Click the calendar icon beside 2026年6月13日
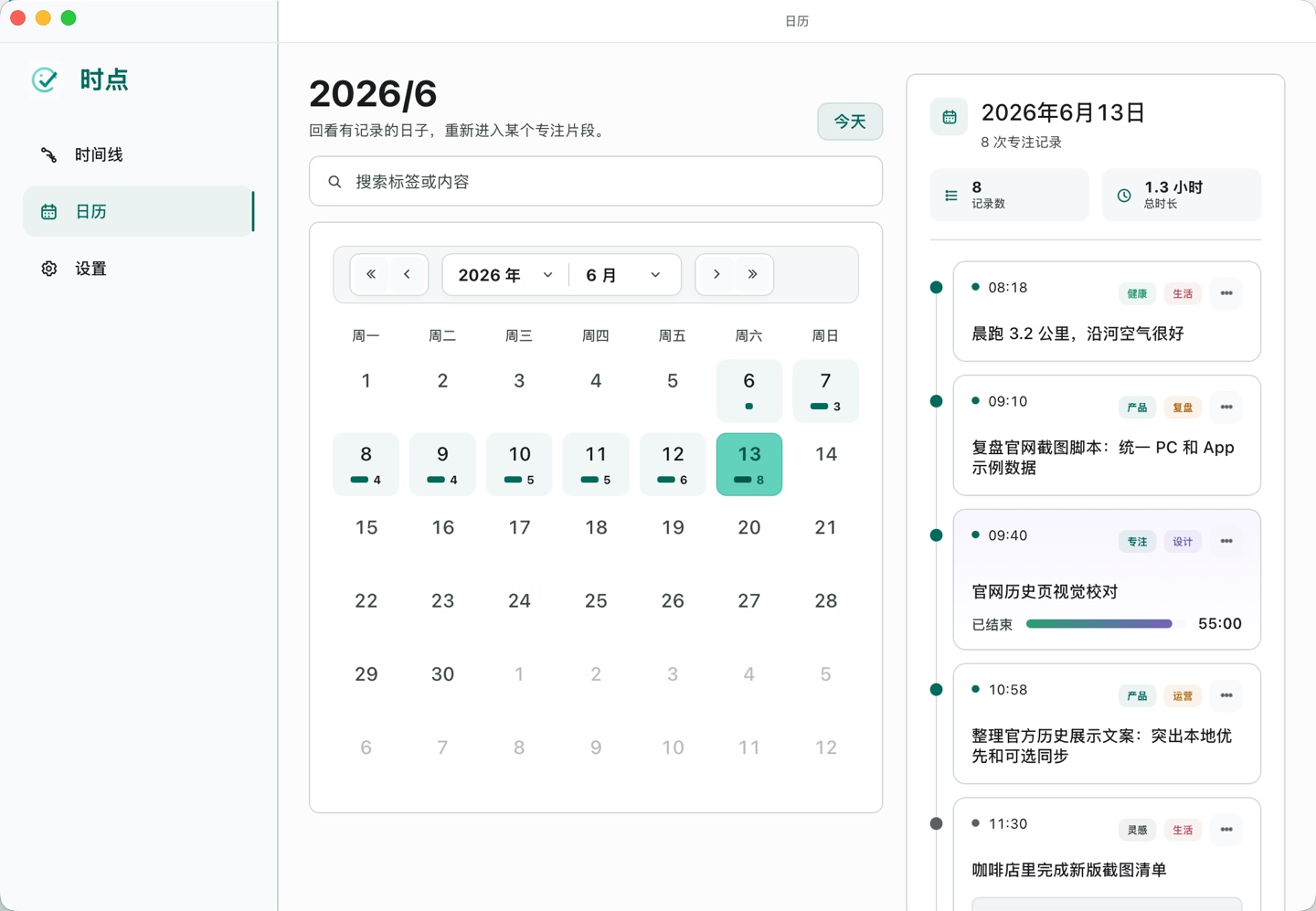Screen dimensions: 1316x911 (950, 117)
